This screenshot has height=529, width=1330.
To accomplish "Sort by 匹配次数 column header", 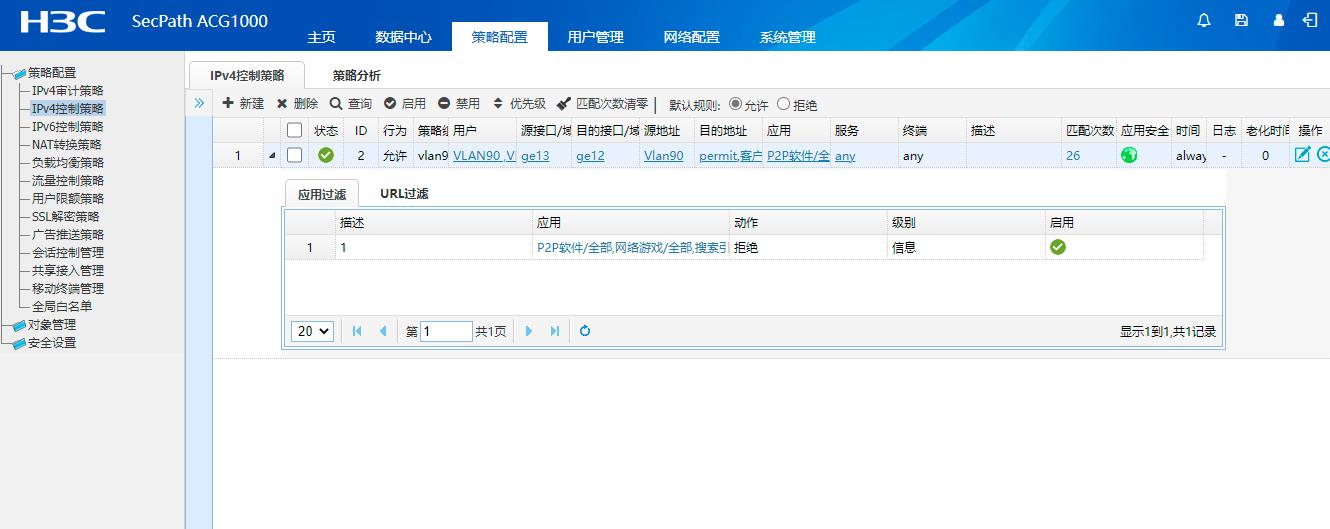I will (x=1090, y=130).
